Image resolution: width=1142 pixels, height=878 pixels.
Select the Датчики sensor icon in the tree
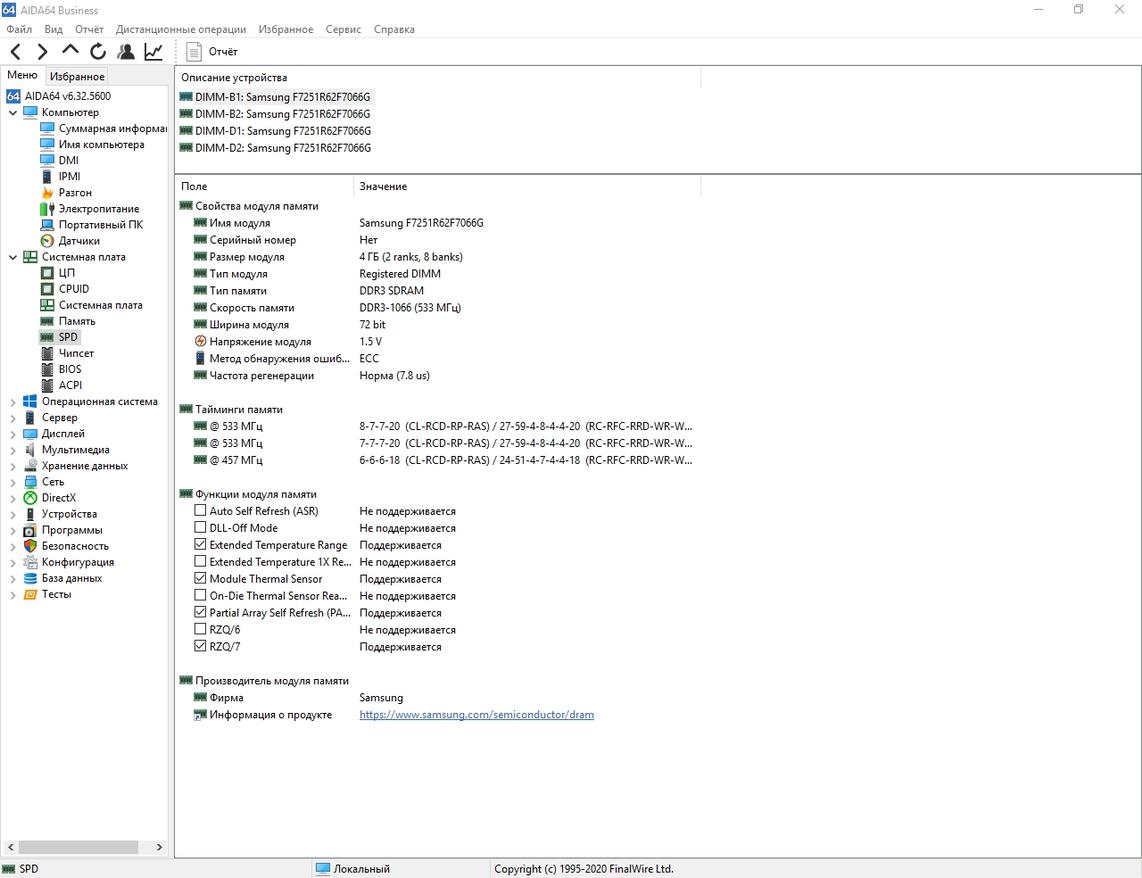47,241
